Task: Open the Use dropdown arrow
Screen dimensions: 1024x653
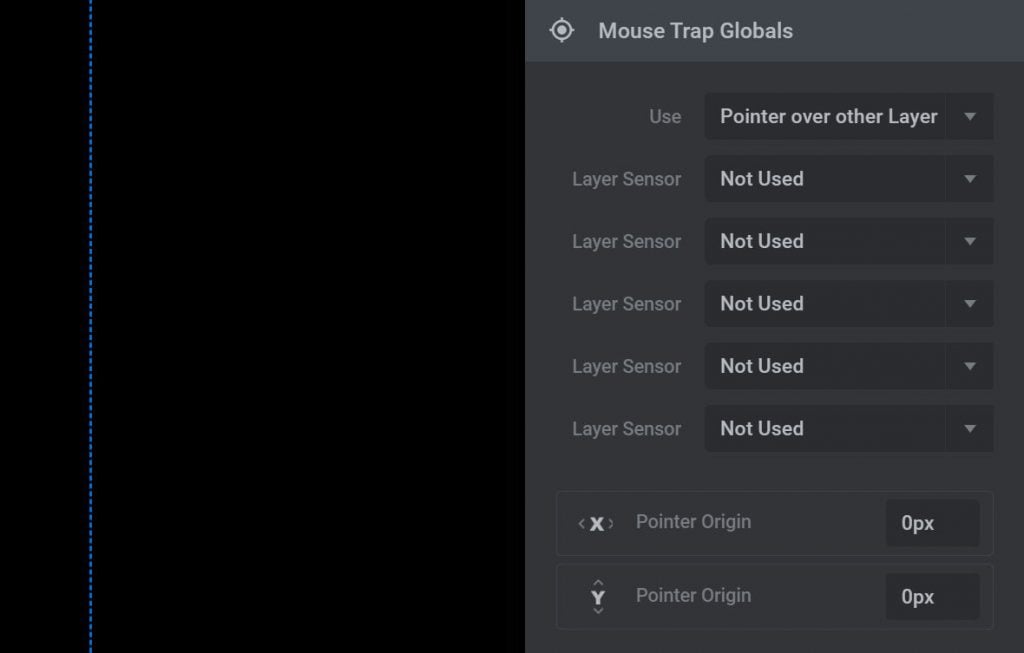Action: 968,116
